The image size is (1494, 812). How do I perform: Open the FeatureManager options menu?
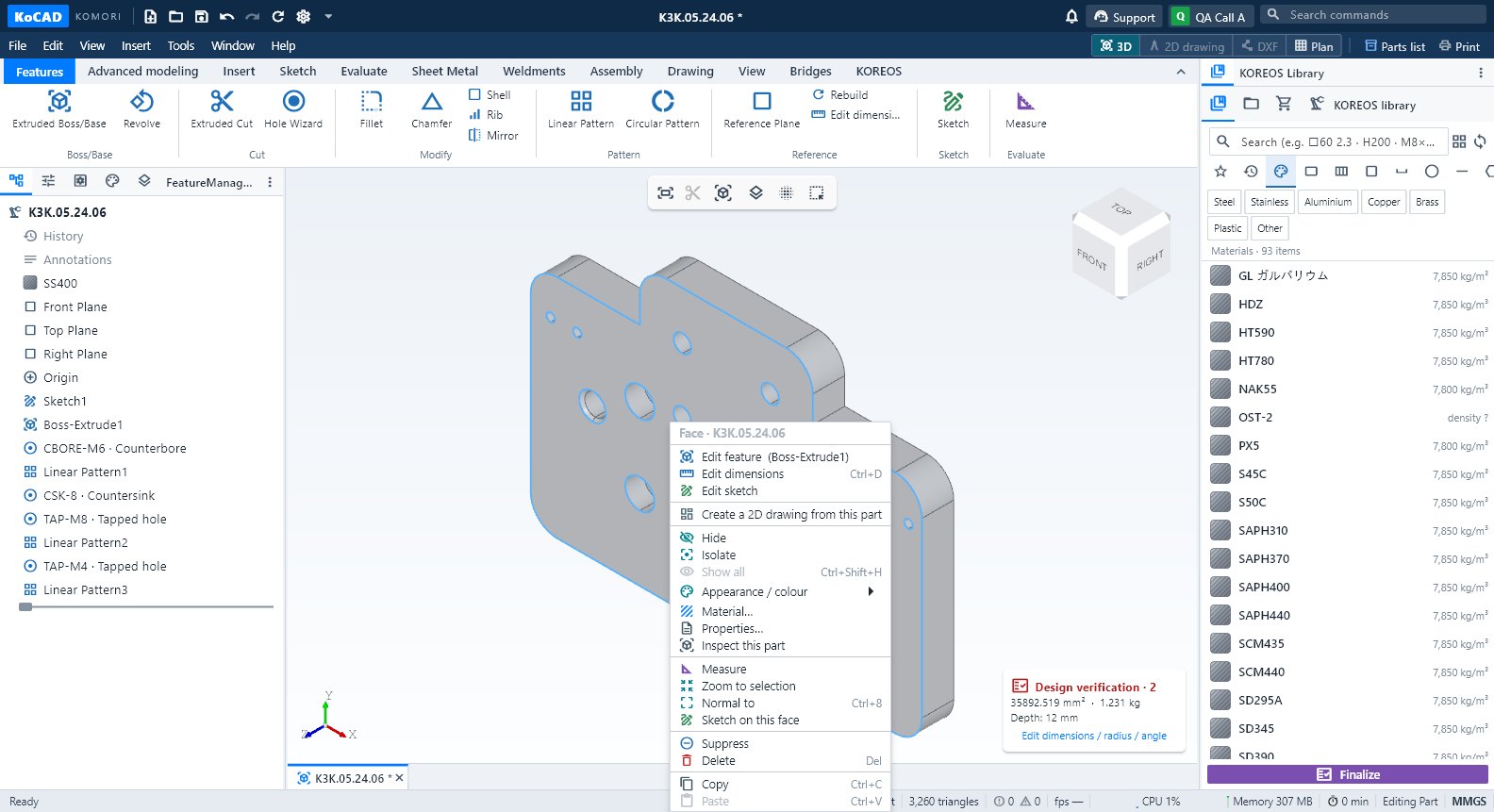point(270,182)
